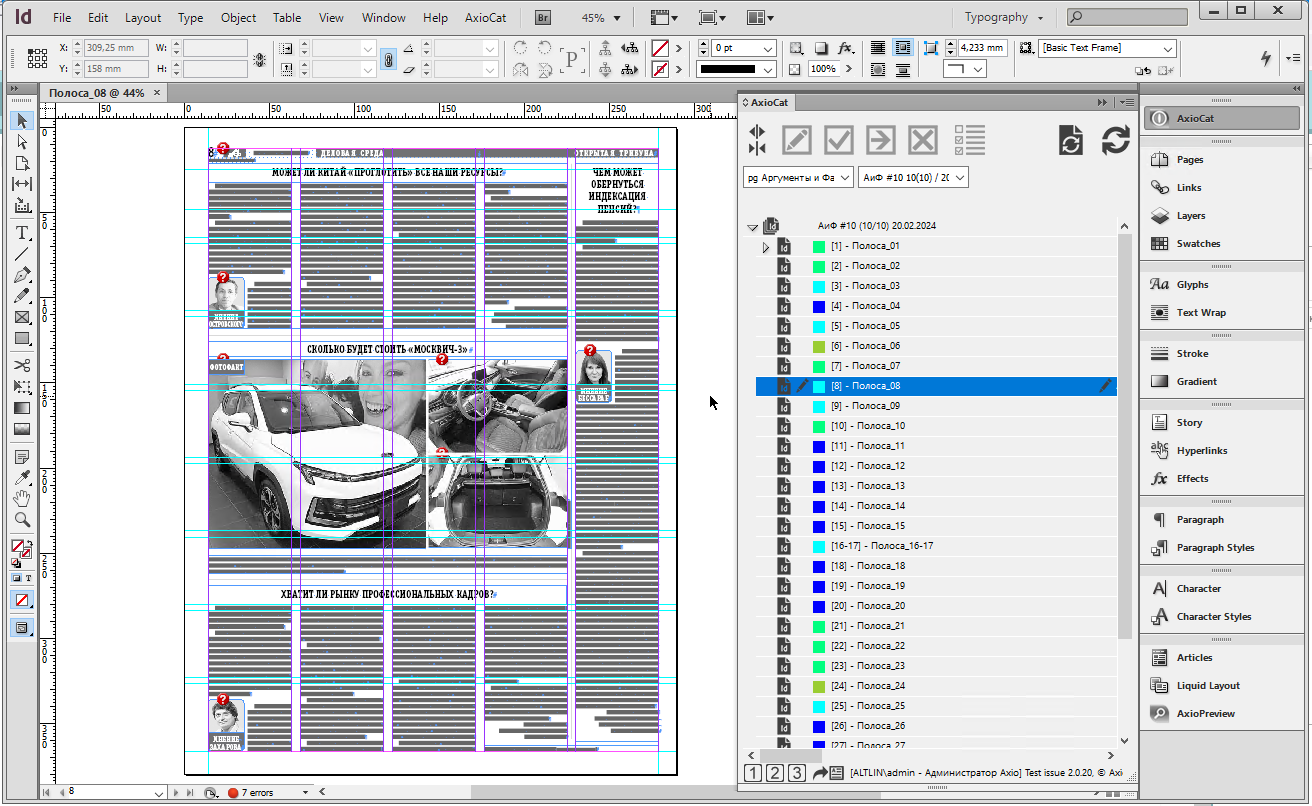Open the Basic Text Frame style dropdown

pyautogui.click(x=1167, y=48)
